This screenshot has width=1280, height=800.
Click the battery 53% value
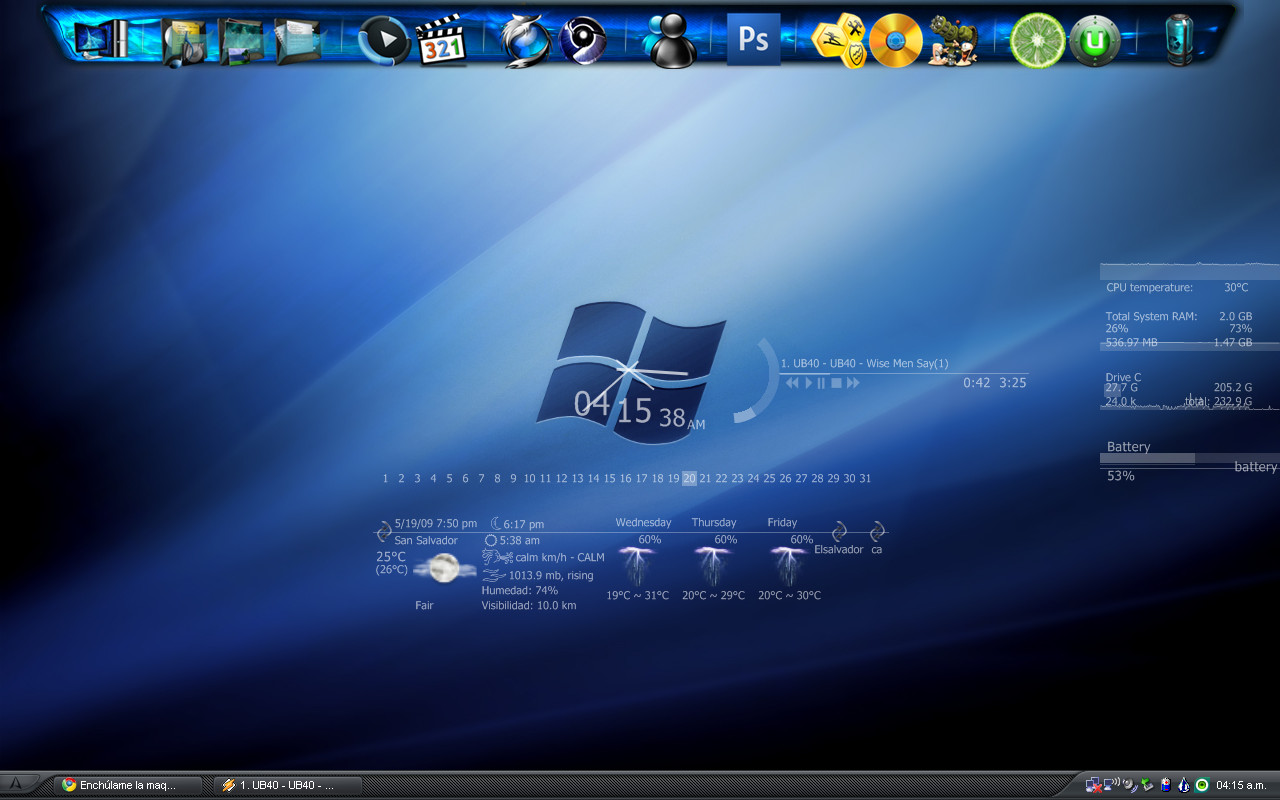1120,476
